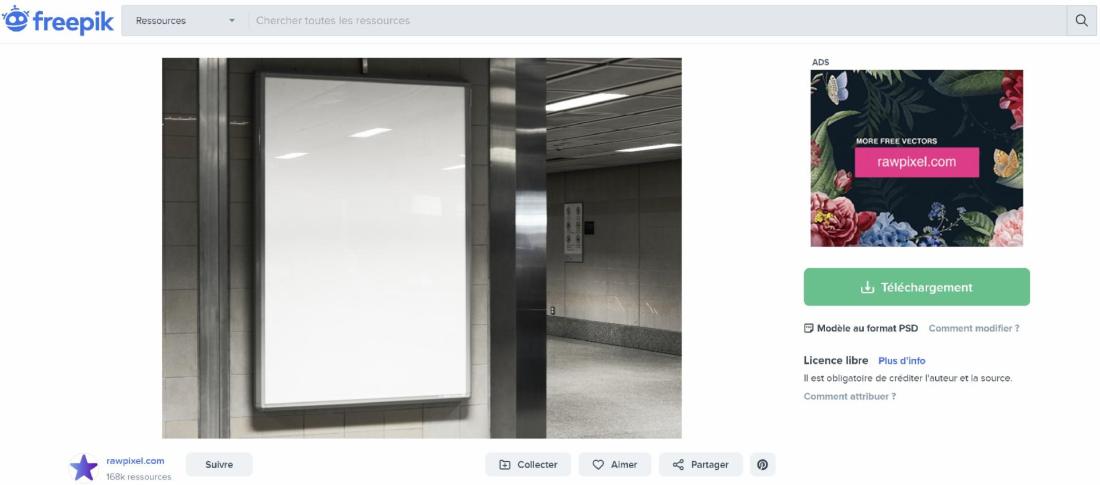Click the green Téléchargement button

point(916,287)
